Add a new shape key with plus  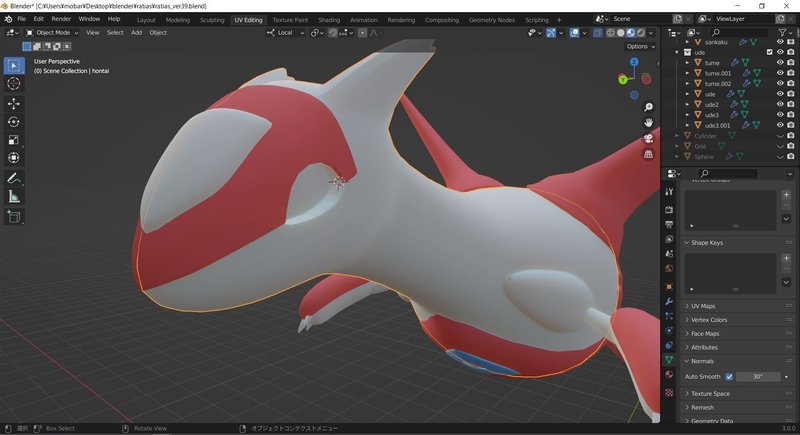786,259
